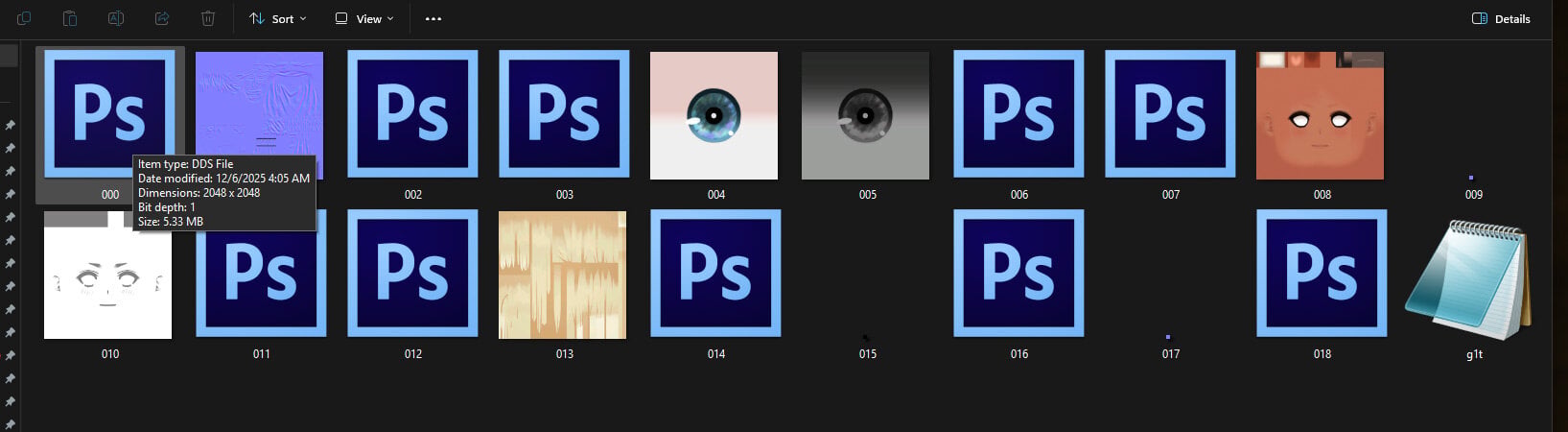Select the beige hair texture 013
This screenshot has width=1568, height=432.
tap(562, 275)
